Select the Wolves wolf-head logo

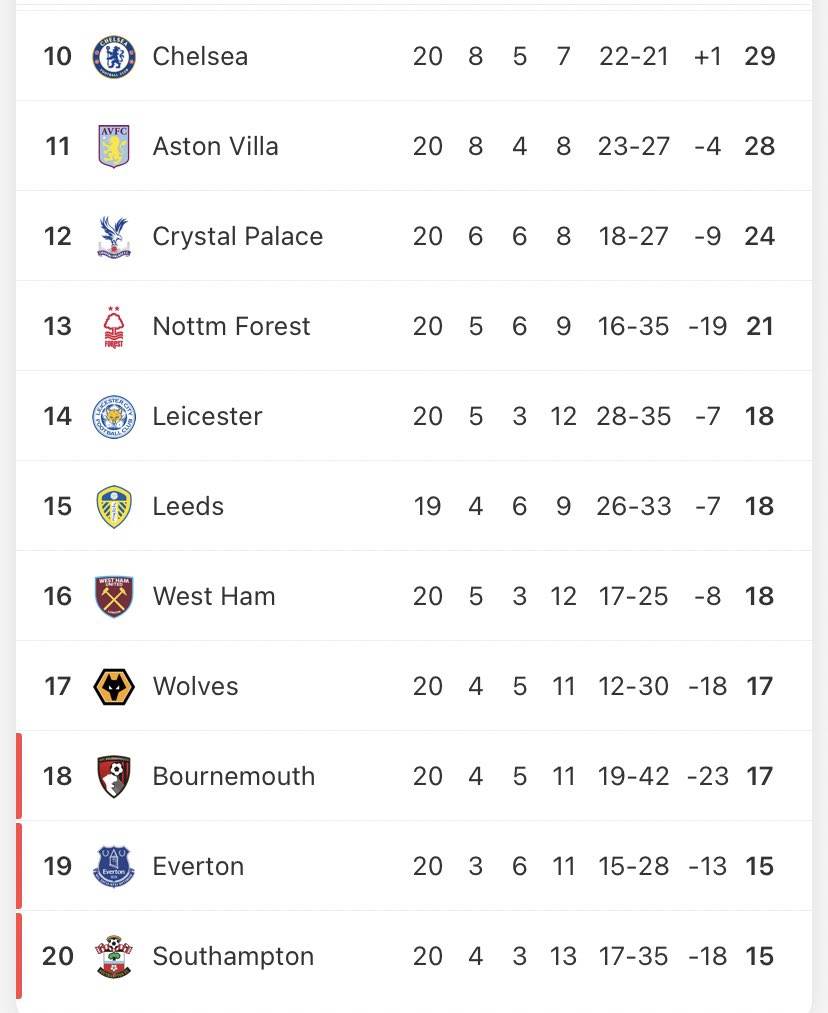tap(113, 687)
